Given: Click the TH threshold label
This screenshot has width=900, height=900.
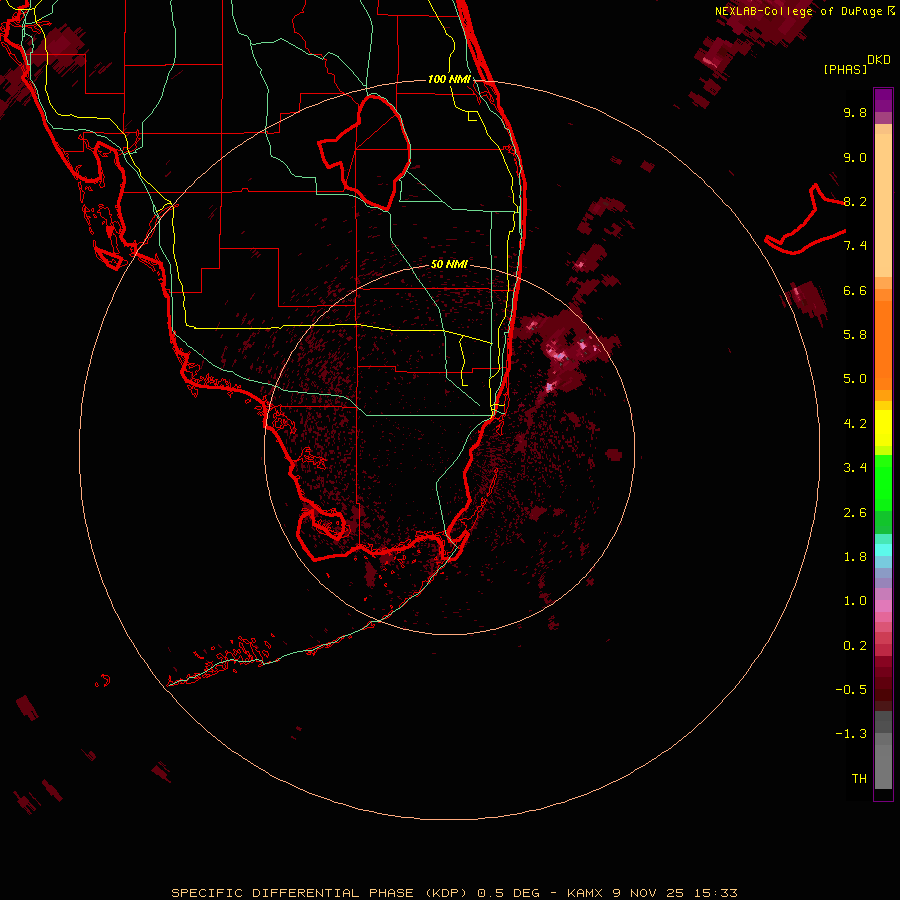Looking at the screenshot, I should tap(859, 779).
